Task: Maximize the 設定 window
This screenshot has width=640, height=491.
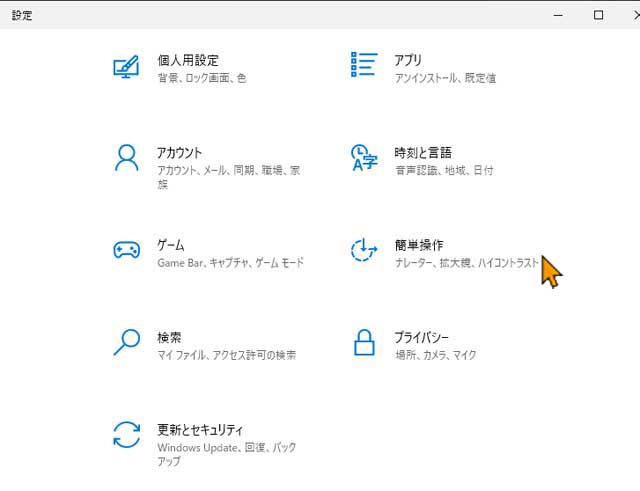Action: pos(598,15)
